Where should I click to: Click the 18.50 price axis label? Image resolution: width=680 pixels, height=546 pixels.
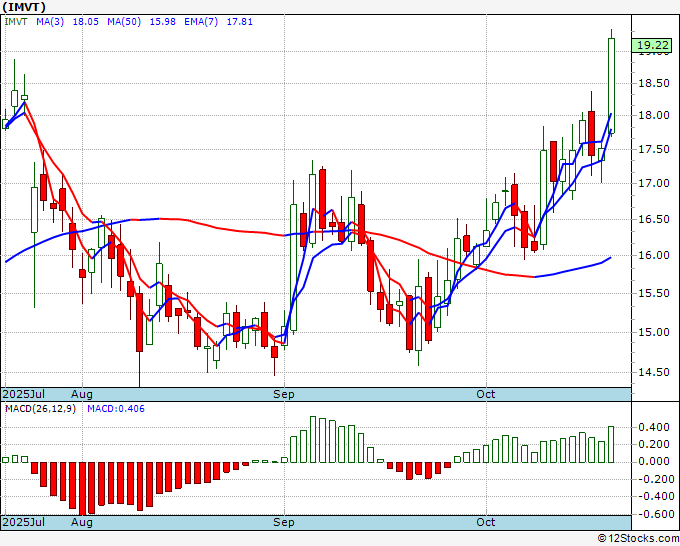tap(654, 83)
